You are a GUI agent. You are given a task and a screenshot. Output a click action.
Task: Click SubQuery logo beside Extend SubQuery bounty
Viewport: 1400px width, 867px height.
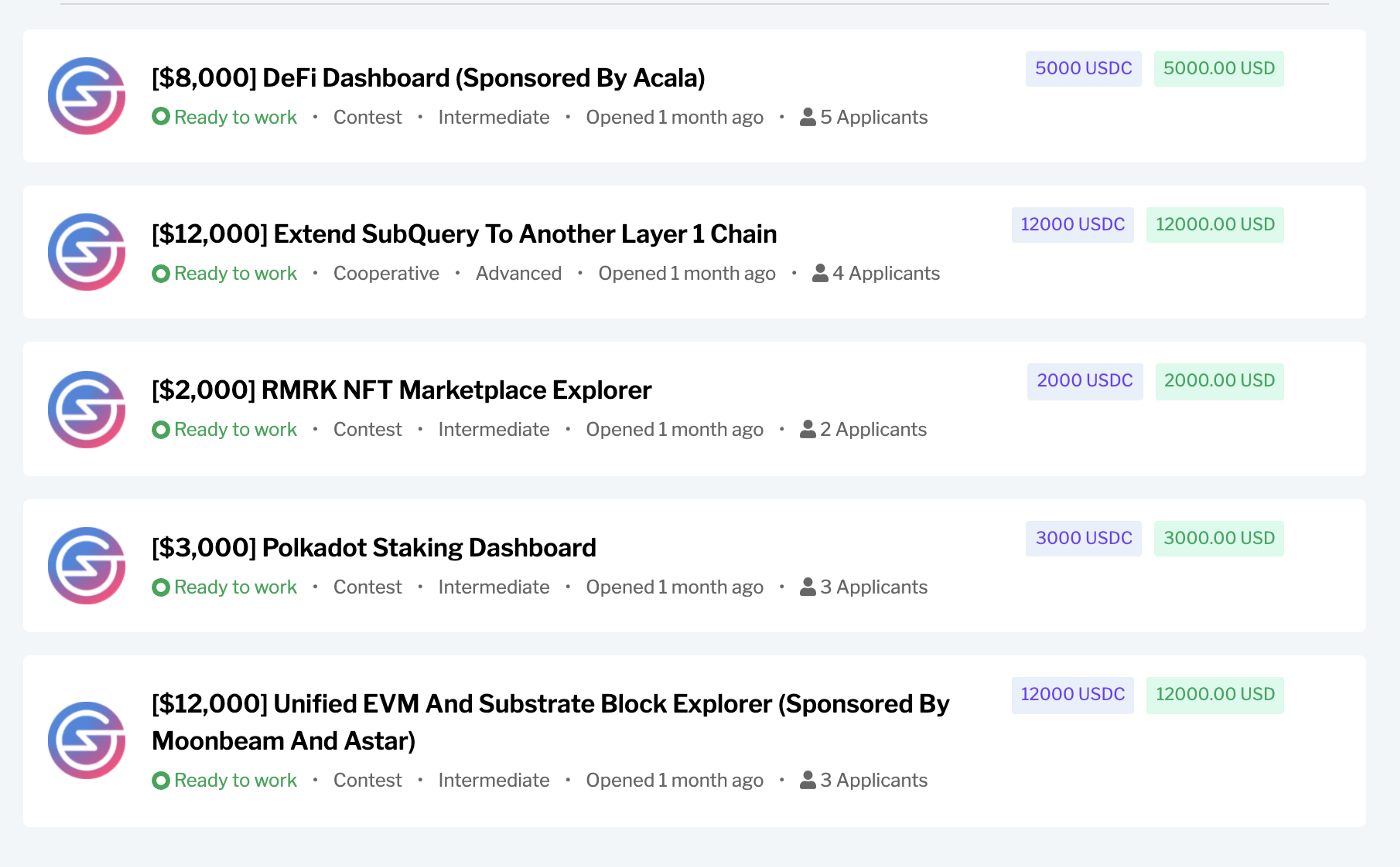(87, 252)
